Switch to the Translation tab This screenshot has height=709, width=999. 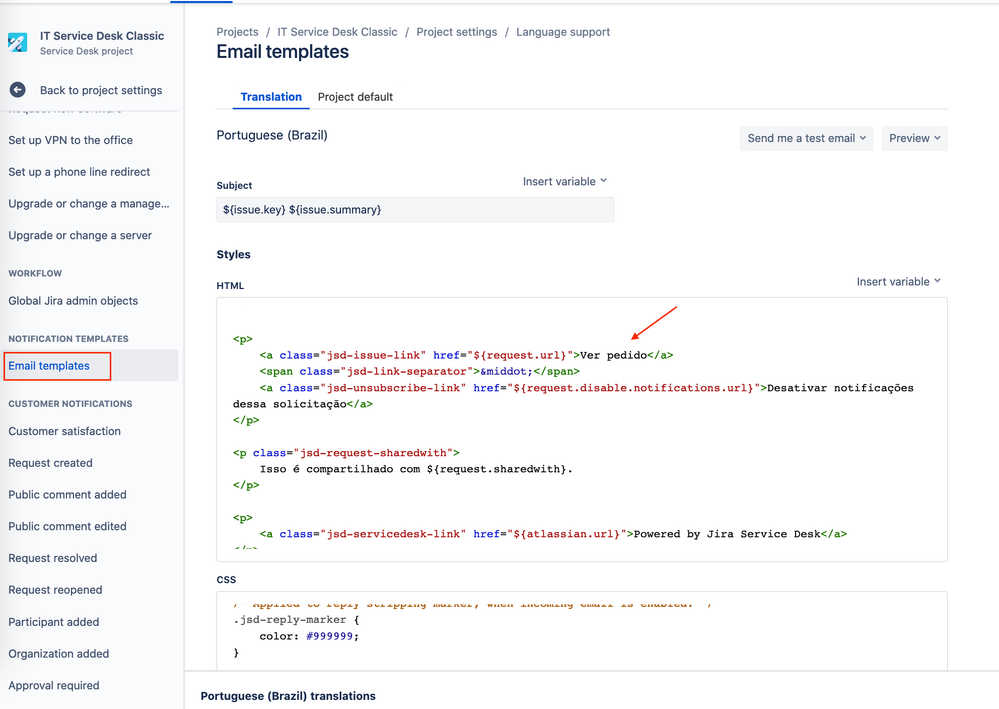coord(271,97)
